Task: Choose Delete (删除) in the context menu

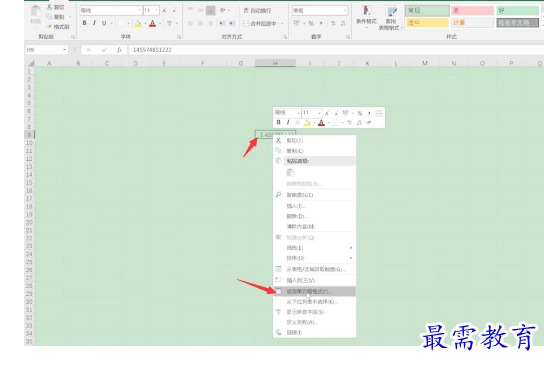Action: coord(314,216)
